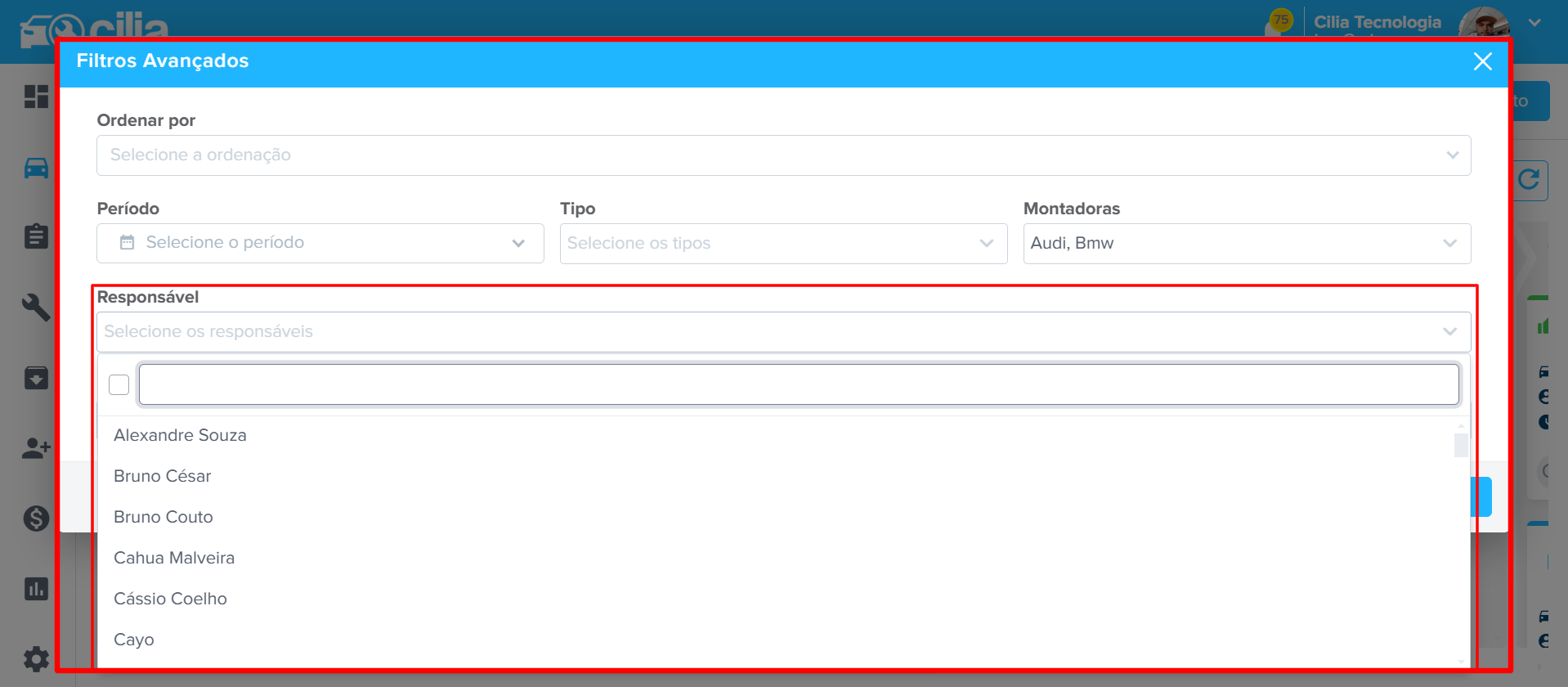Click the refresh icon behind the dialog
Screen dimensions: 1568x687
click(x=1529, y=179)
